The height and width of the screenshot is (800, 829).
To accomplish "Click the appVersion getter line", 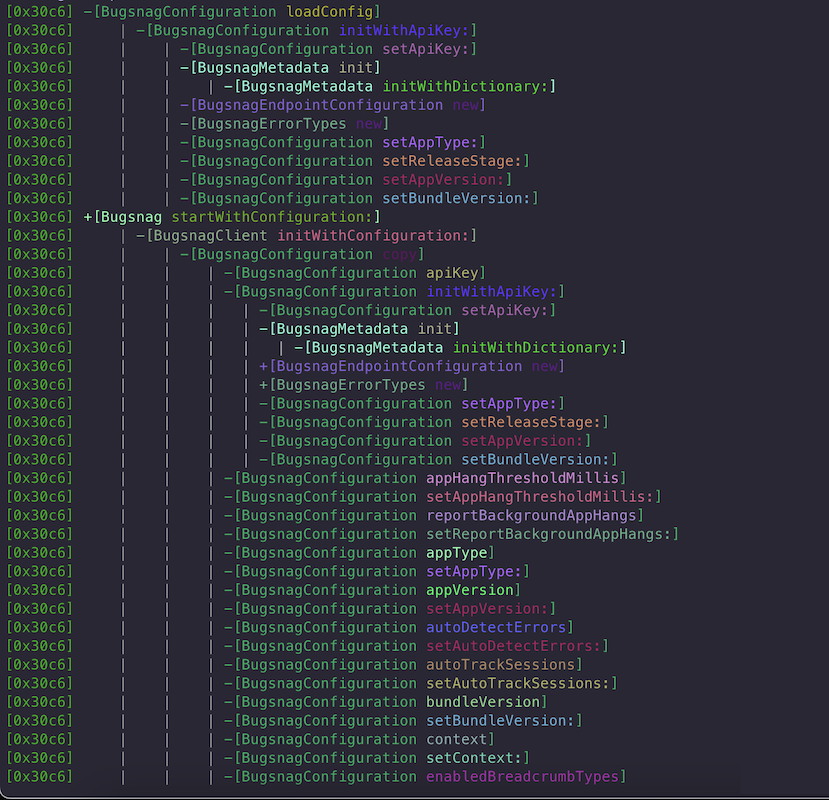I will pos(372,590).
